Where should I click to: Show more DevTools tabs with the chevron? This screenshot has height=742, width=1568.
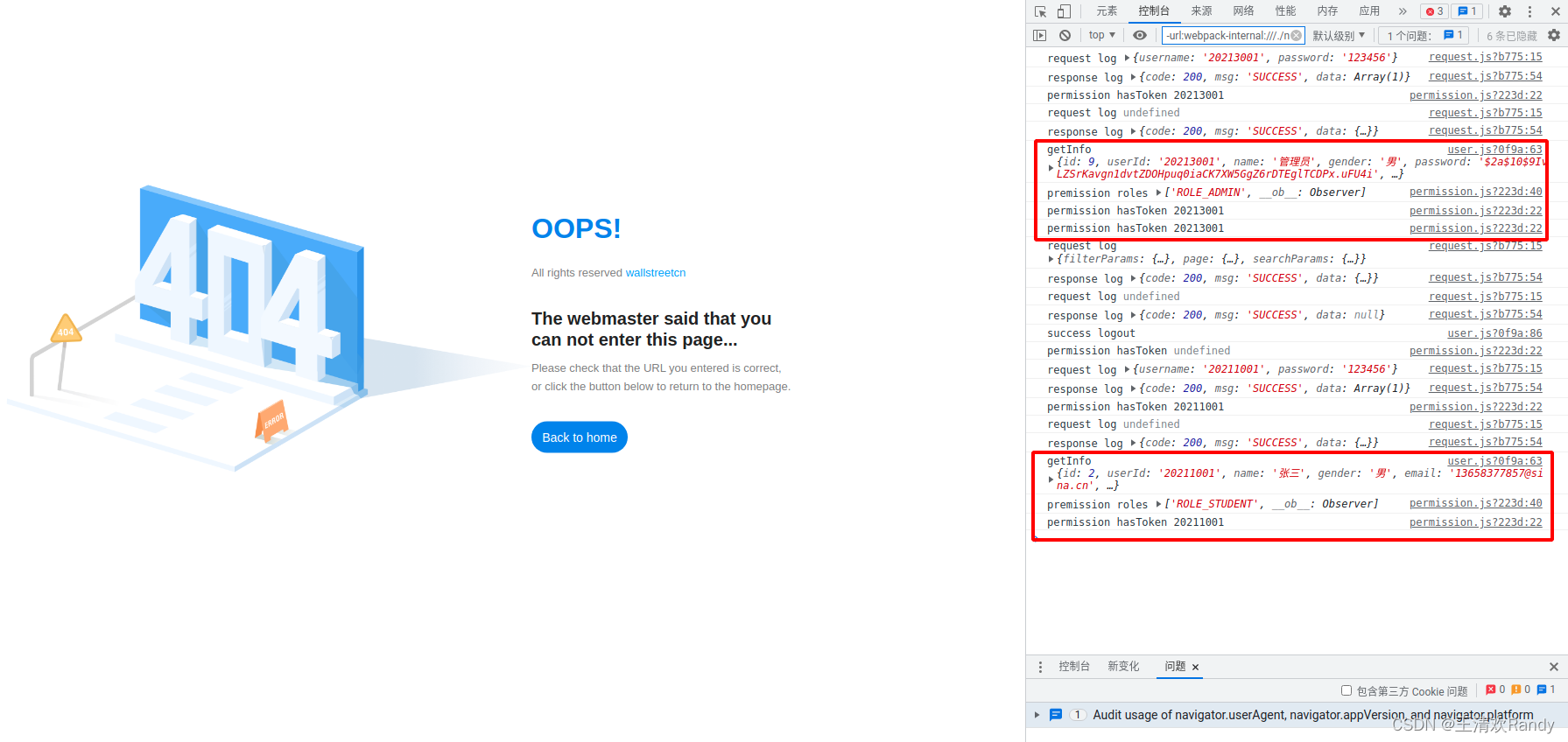point(1403,11)
